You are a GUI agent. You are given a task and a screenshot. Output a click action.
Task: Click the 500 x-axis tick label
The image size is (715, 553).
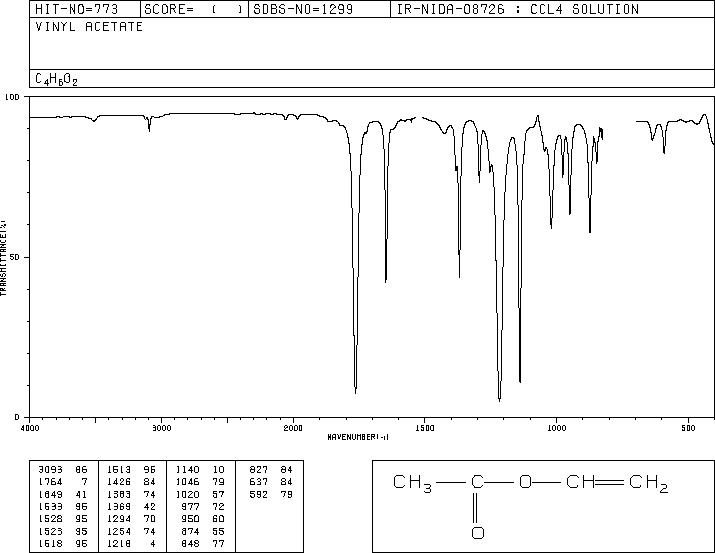pos(689,428)
